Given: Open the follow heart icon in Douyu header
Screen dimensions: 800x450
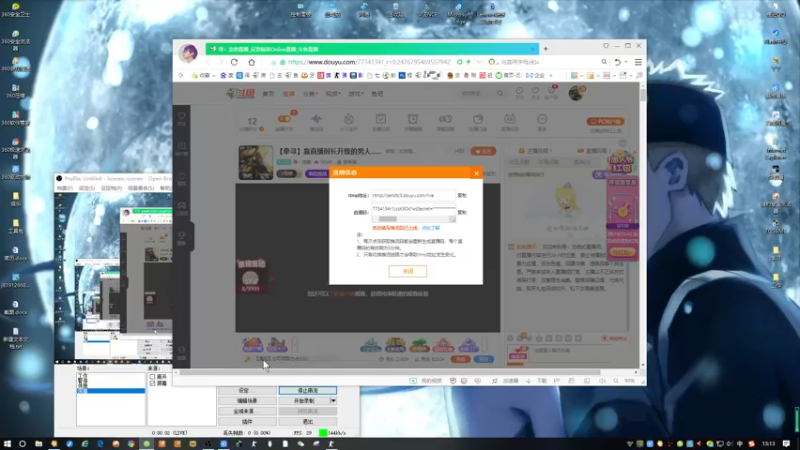Looking at the screenshot, I should click(535, 91).
